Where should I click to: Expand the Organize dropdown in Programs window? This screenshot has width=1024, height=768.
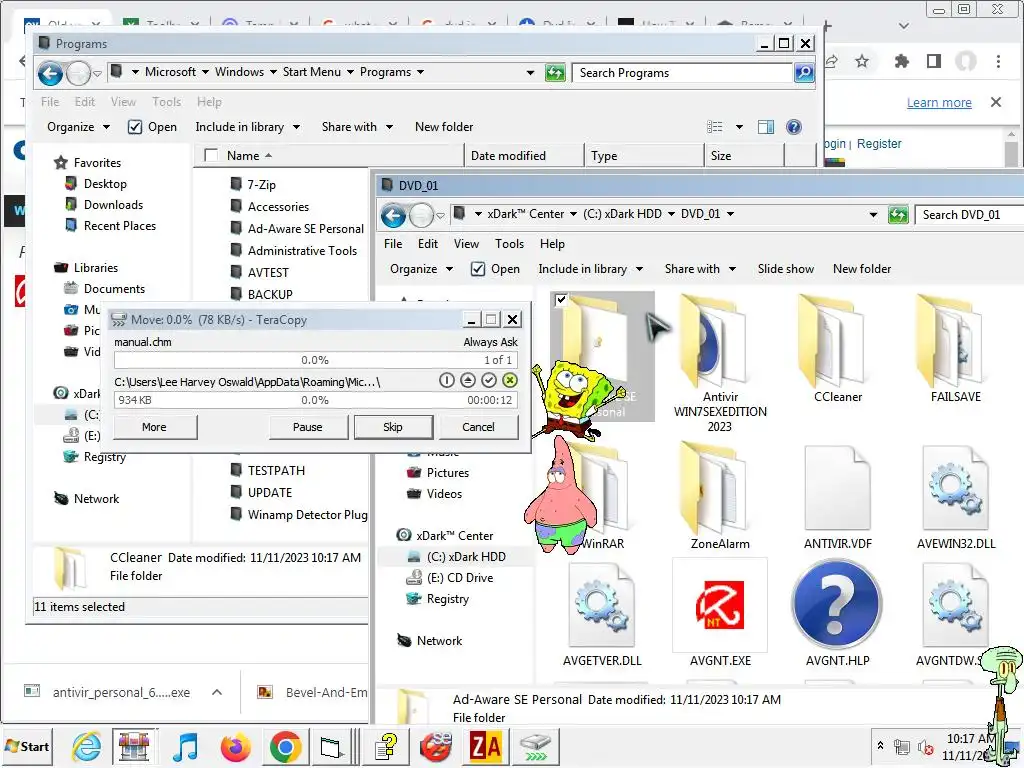pos(78,127)
